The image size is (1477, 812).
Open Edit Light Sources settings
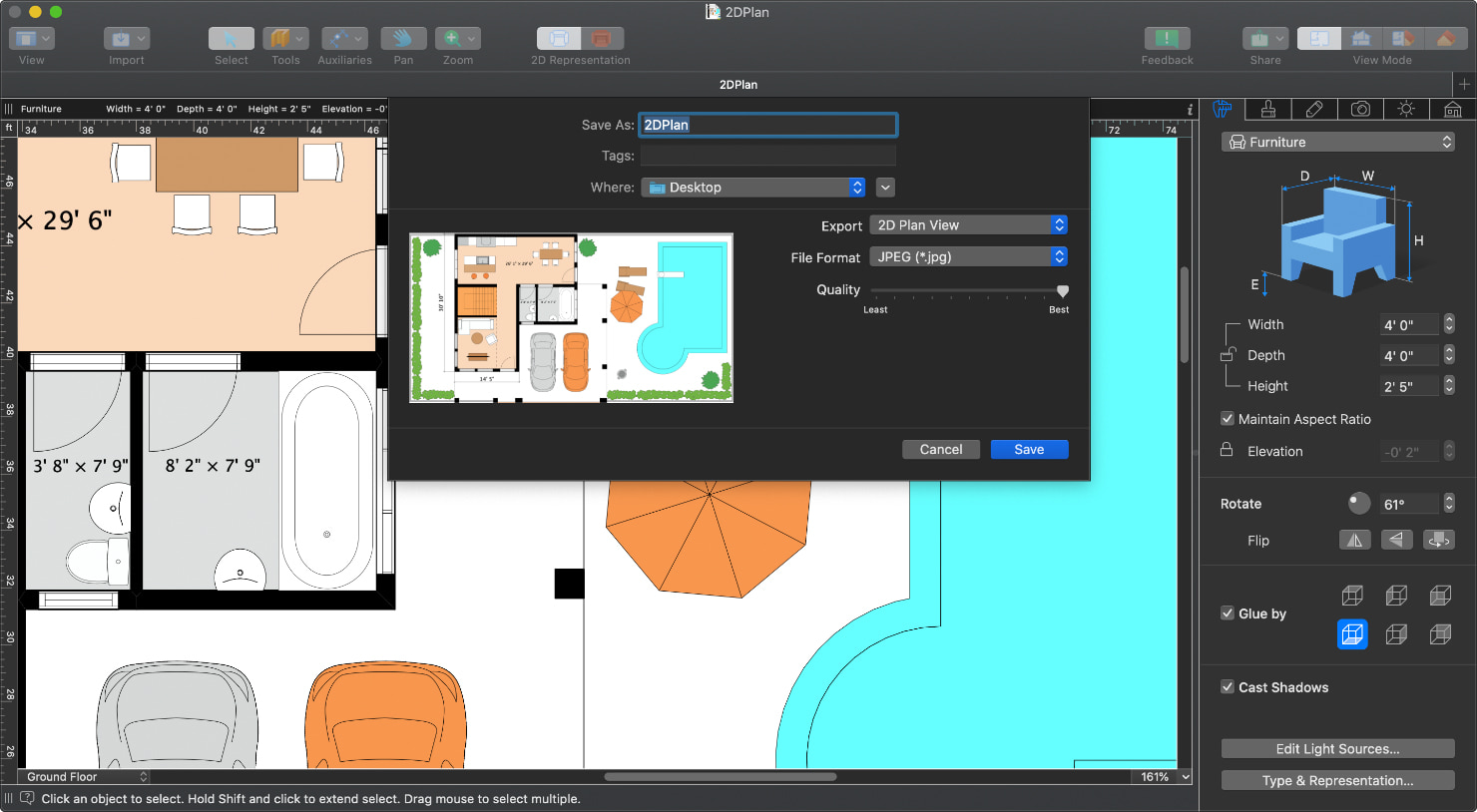pos(1337,748)
